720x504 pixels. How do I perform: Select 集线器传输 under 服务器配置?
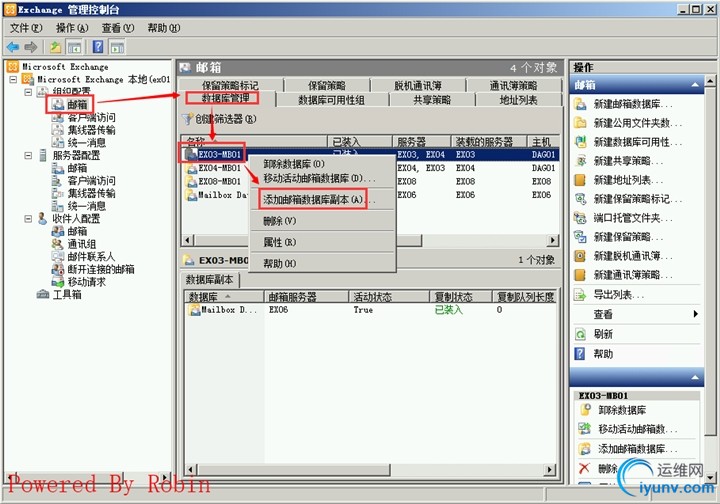[91, 193]
